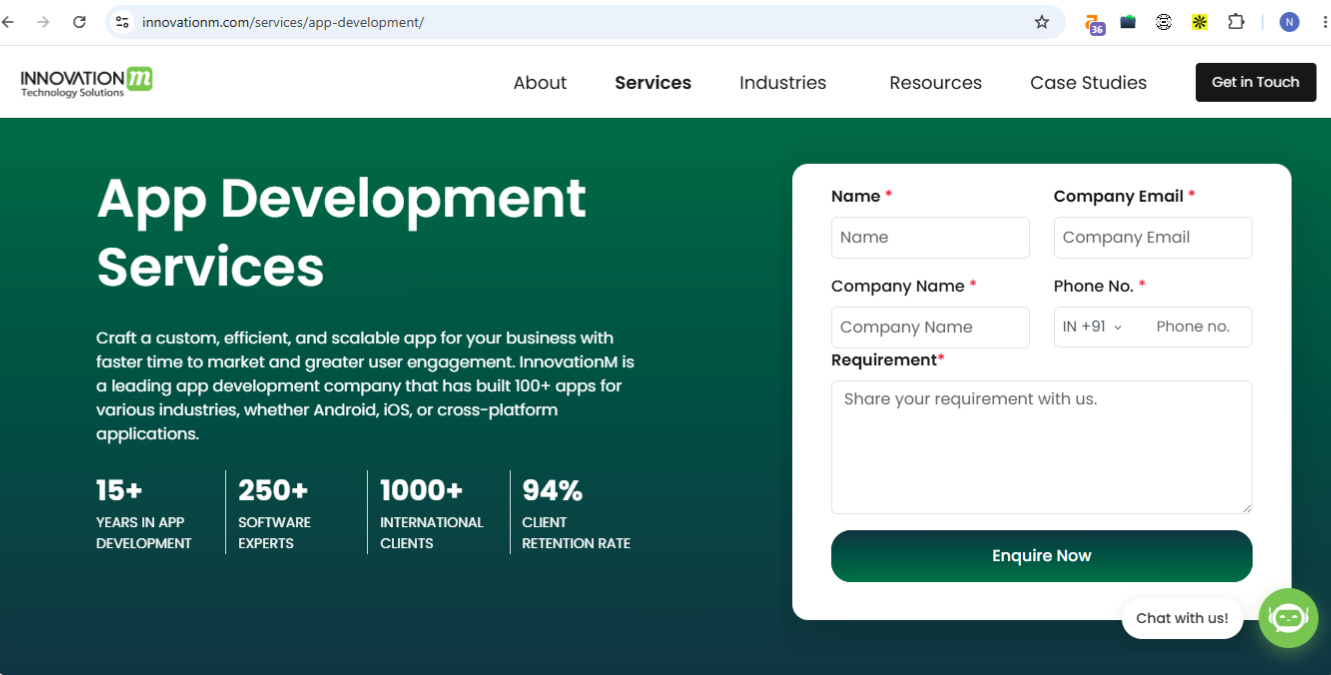Image resolution: width=1331 pixels, height=675 pixels.
Task: Open the Industries menu
Action: coord(783,83)
